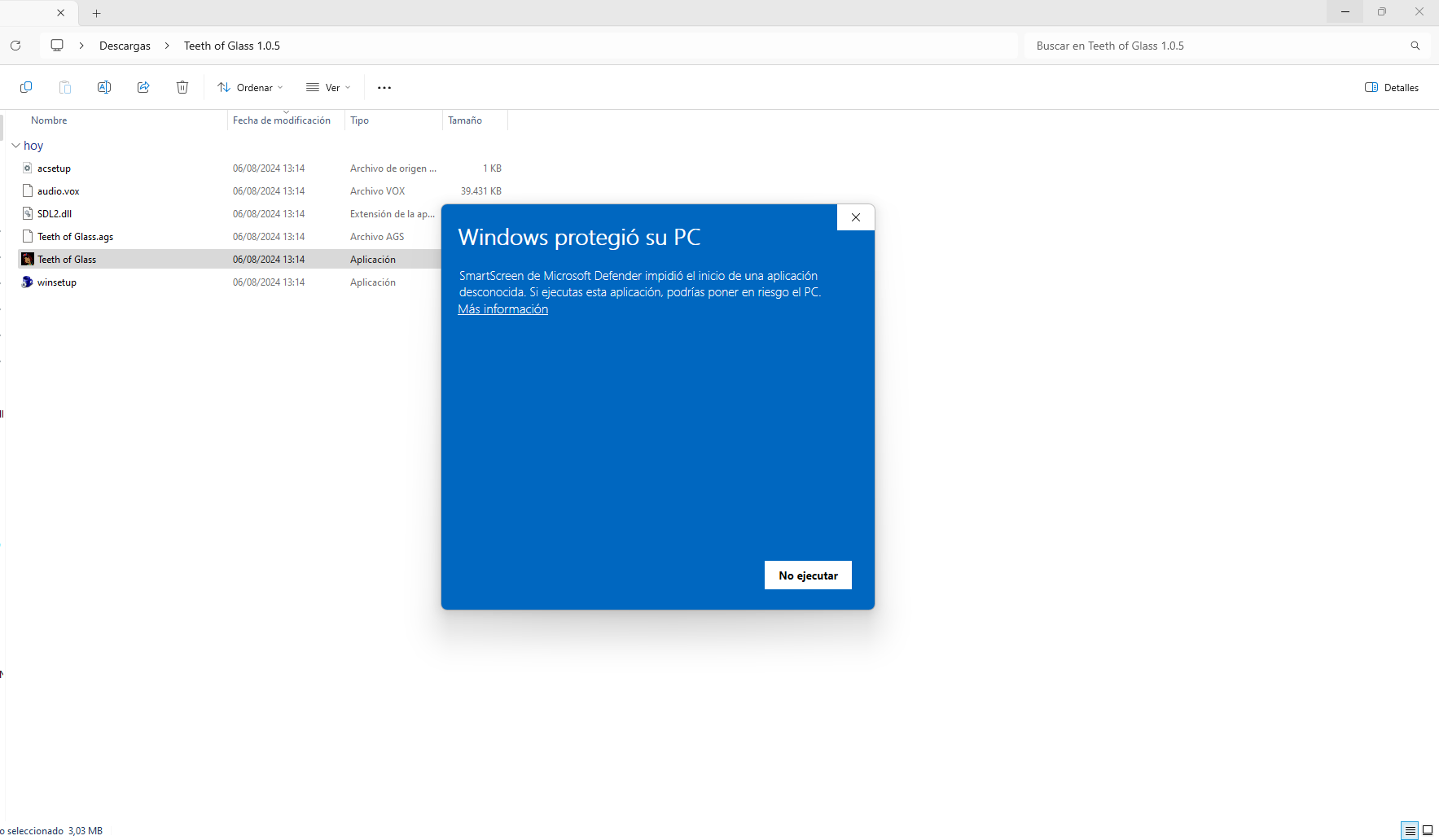Switch to details list view icon
This screenshot has width=1439, height=840.
coord(1410,830)
